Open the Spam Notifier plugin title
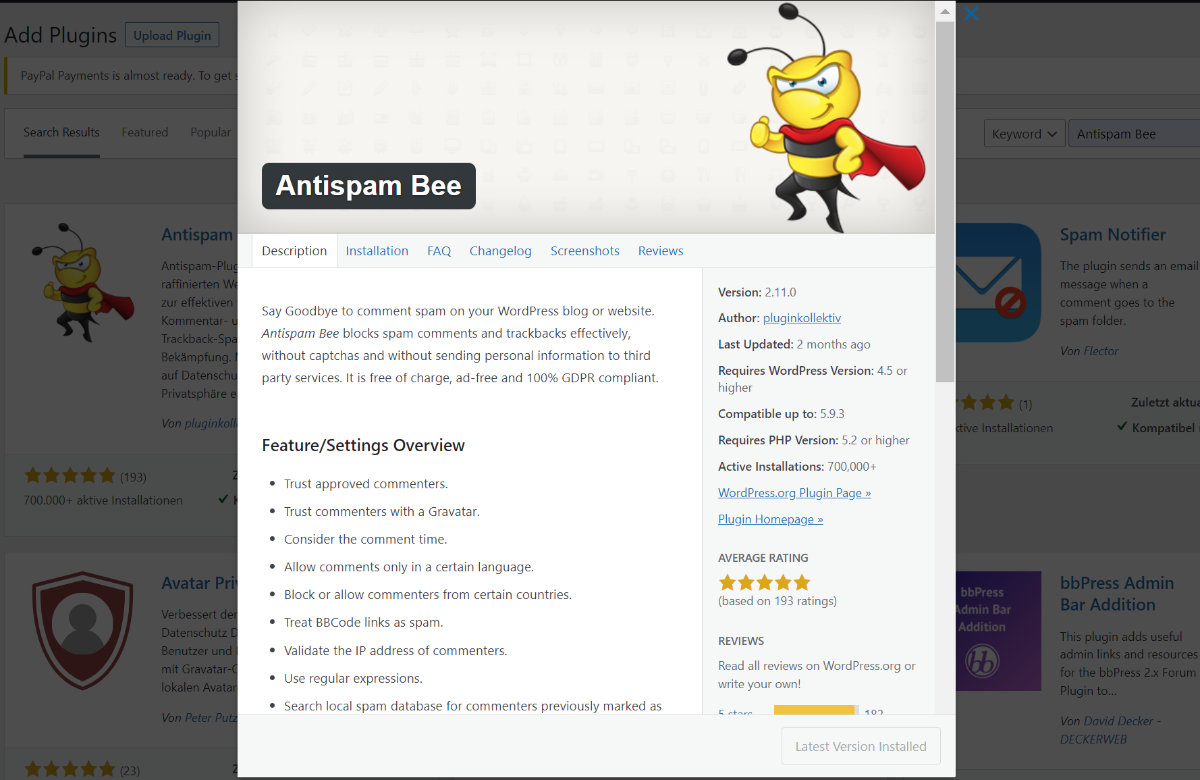Viewport: 1200px width, 780px height. [x=1113, y=235]
